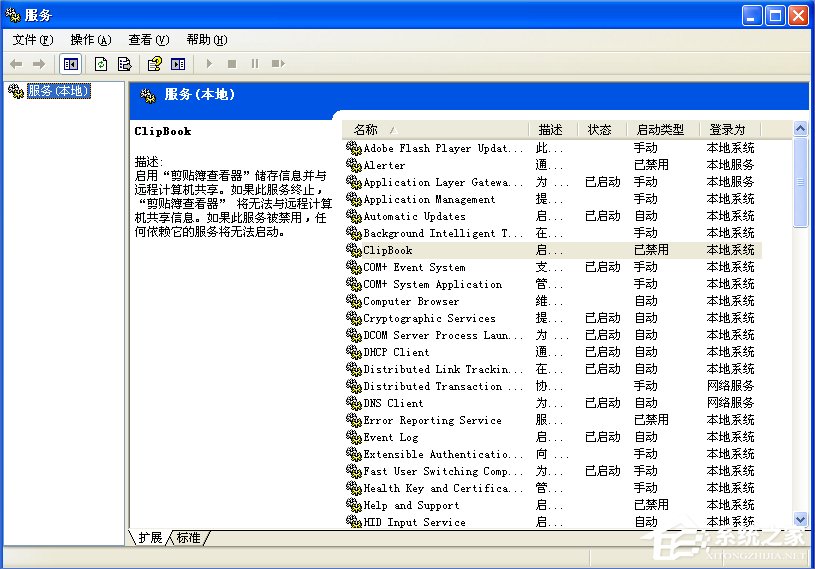Select Health Key and Certifica... service
Image resolution: width=815 pixels, height=569 pixels.
[x=443, y=488]
